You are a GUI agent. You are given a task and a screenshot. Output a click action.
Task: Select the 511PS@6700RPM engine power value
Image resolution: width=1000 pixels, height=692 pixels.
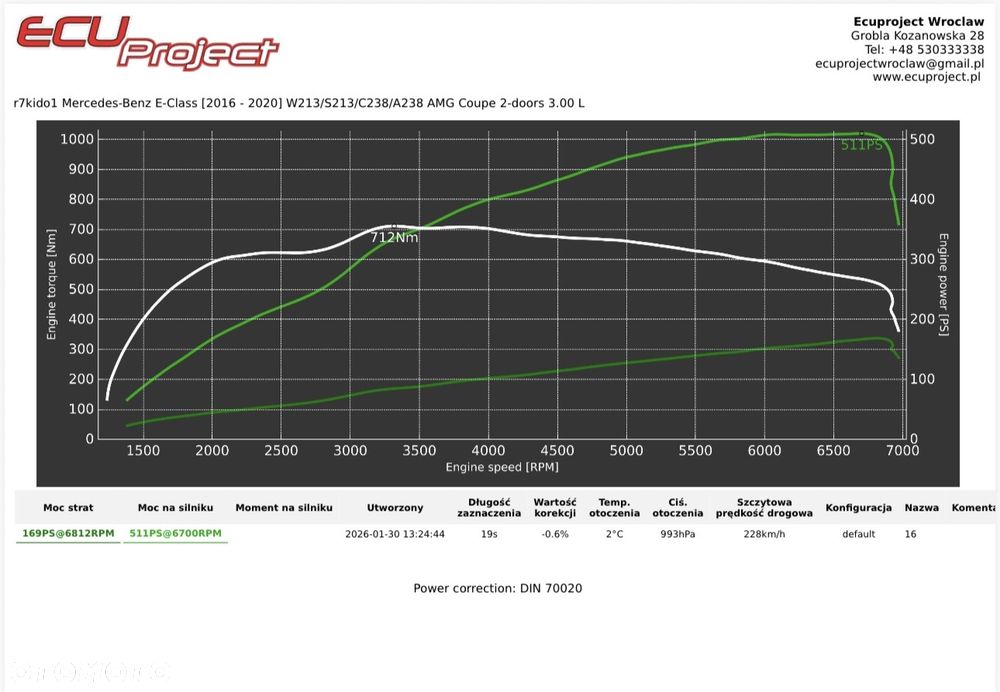[175, 534]
